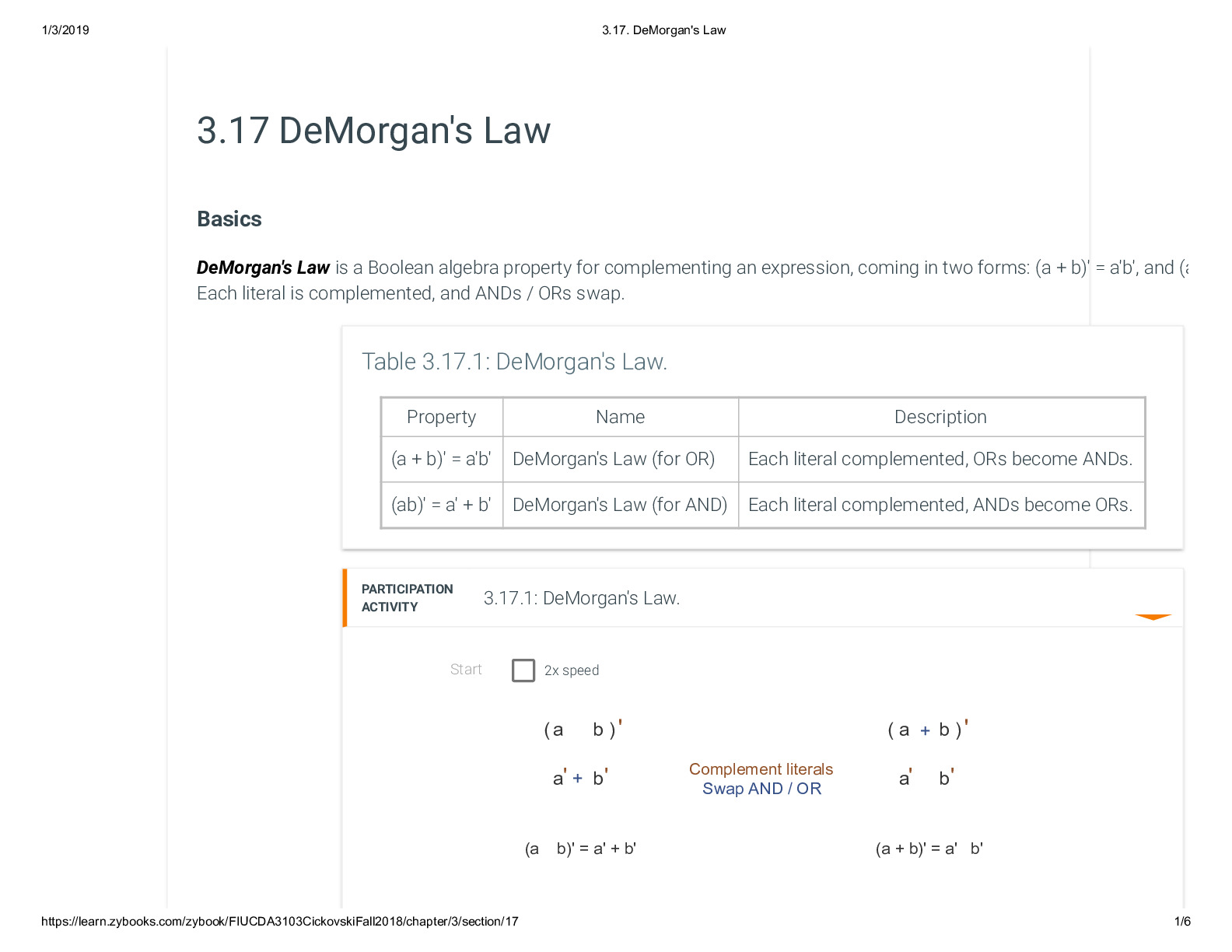
Task: Click 'ANDs become ORs' description cell
Action: coord(940,505)
